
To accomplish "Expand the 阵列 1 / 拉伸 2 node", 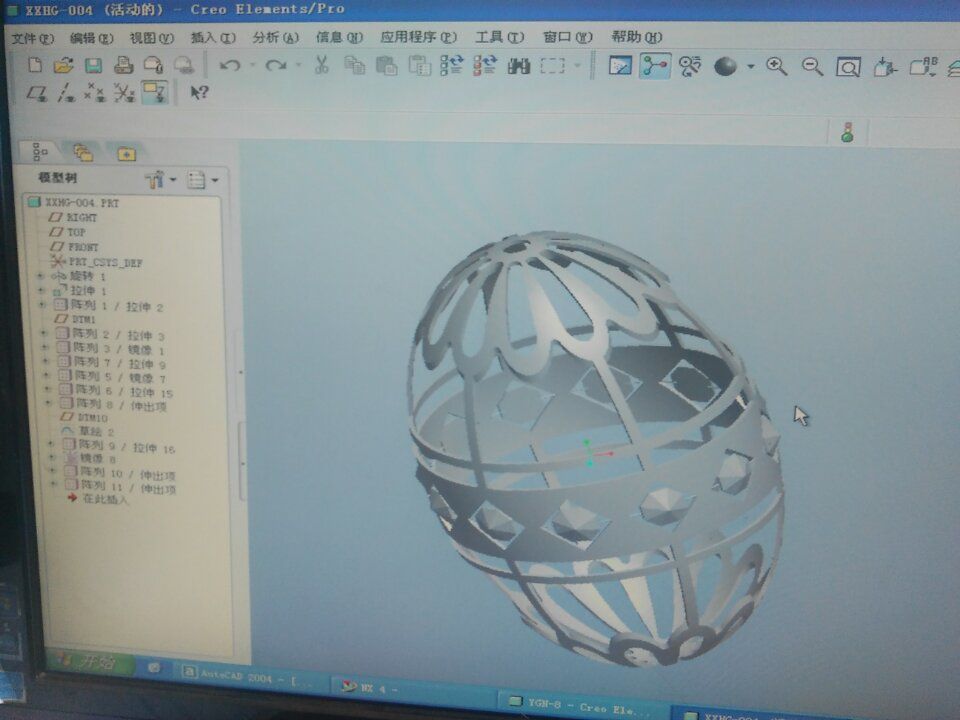I will (x=42, y=304).
